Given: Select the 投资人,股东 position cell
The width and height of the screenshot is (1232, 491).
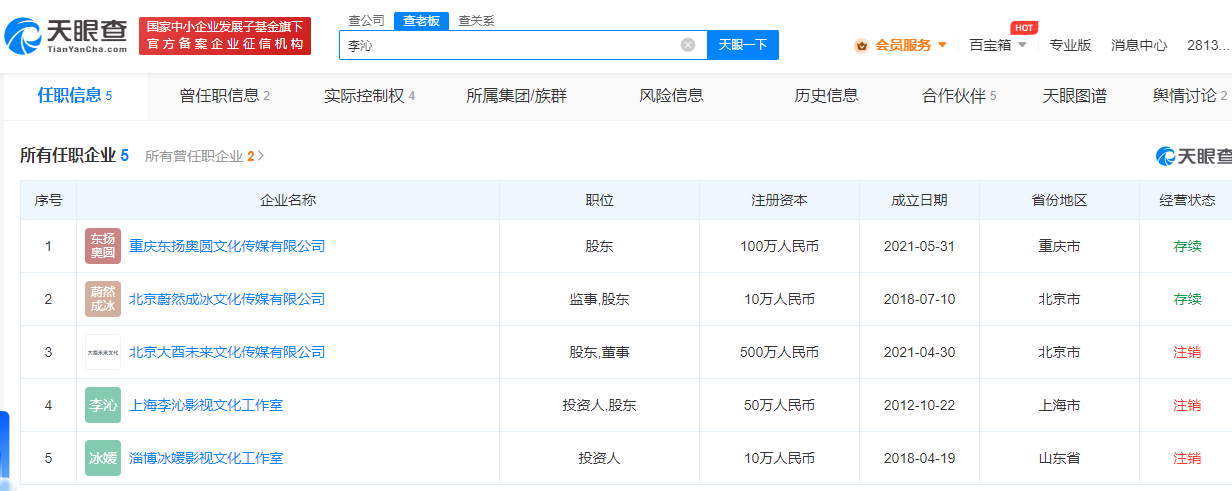Looking at the screenshot, I should pyautogui.click(x=599, y=405).
